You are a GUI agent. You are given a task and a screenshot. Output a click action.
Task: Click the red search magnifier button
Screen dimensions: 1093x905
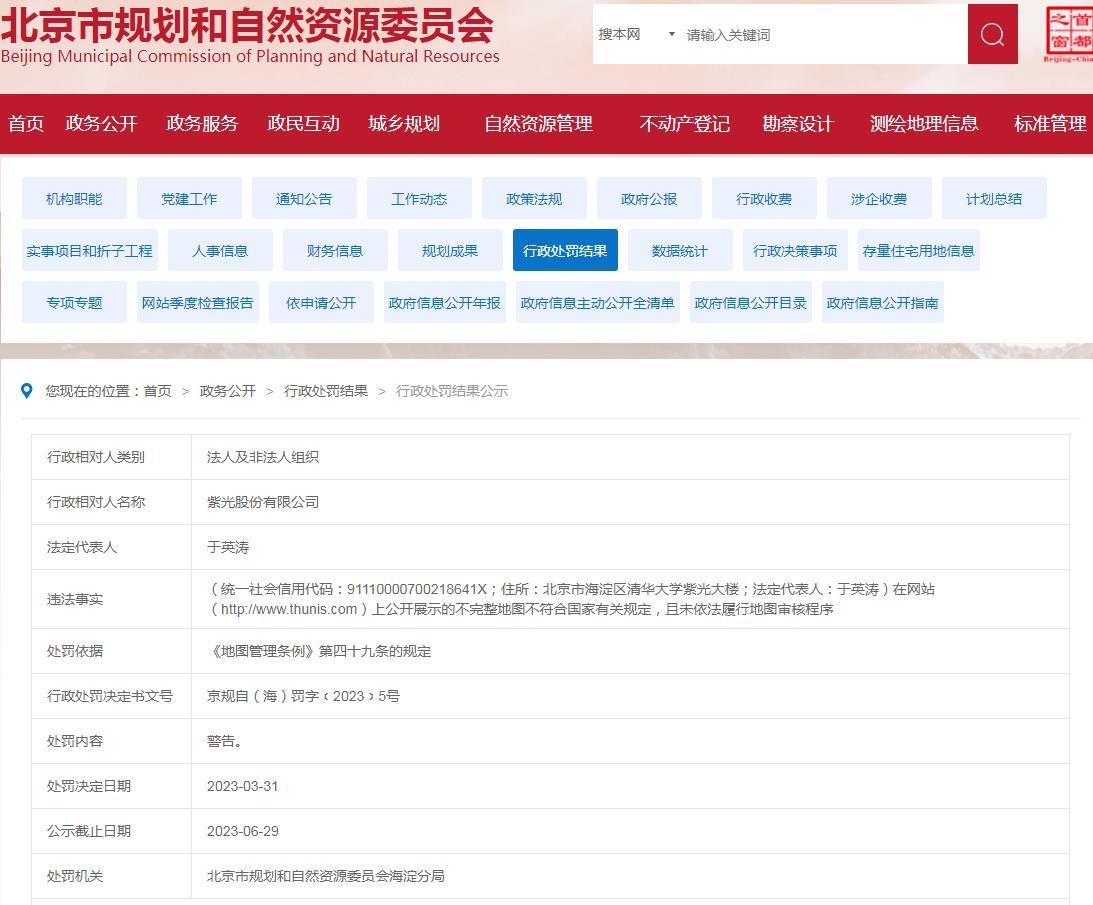point(992,35)
